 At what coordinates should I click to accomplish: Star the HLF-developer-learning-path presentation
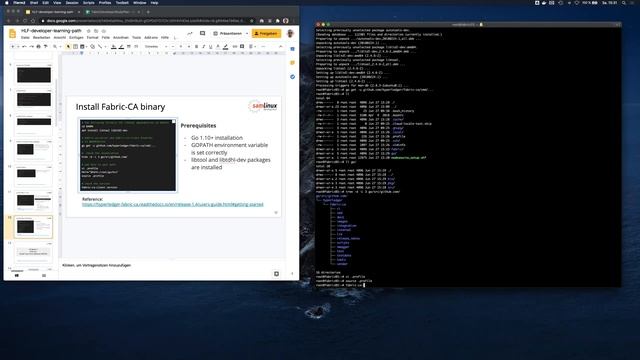click(x=89, y=31)
